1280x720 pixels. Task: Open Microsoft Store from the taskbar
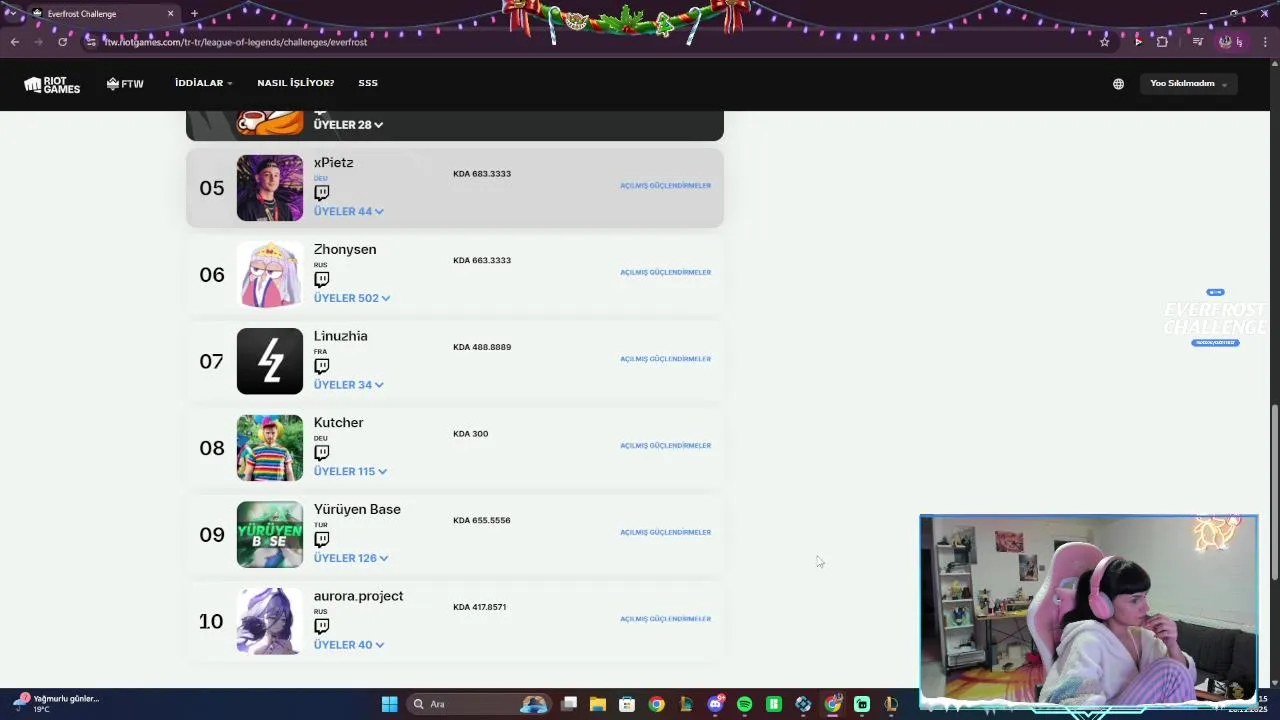[x=627, y=704]
